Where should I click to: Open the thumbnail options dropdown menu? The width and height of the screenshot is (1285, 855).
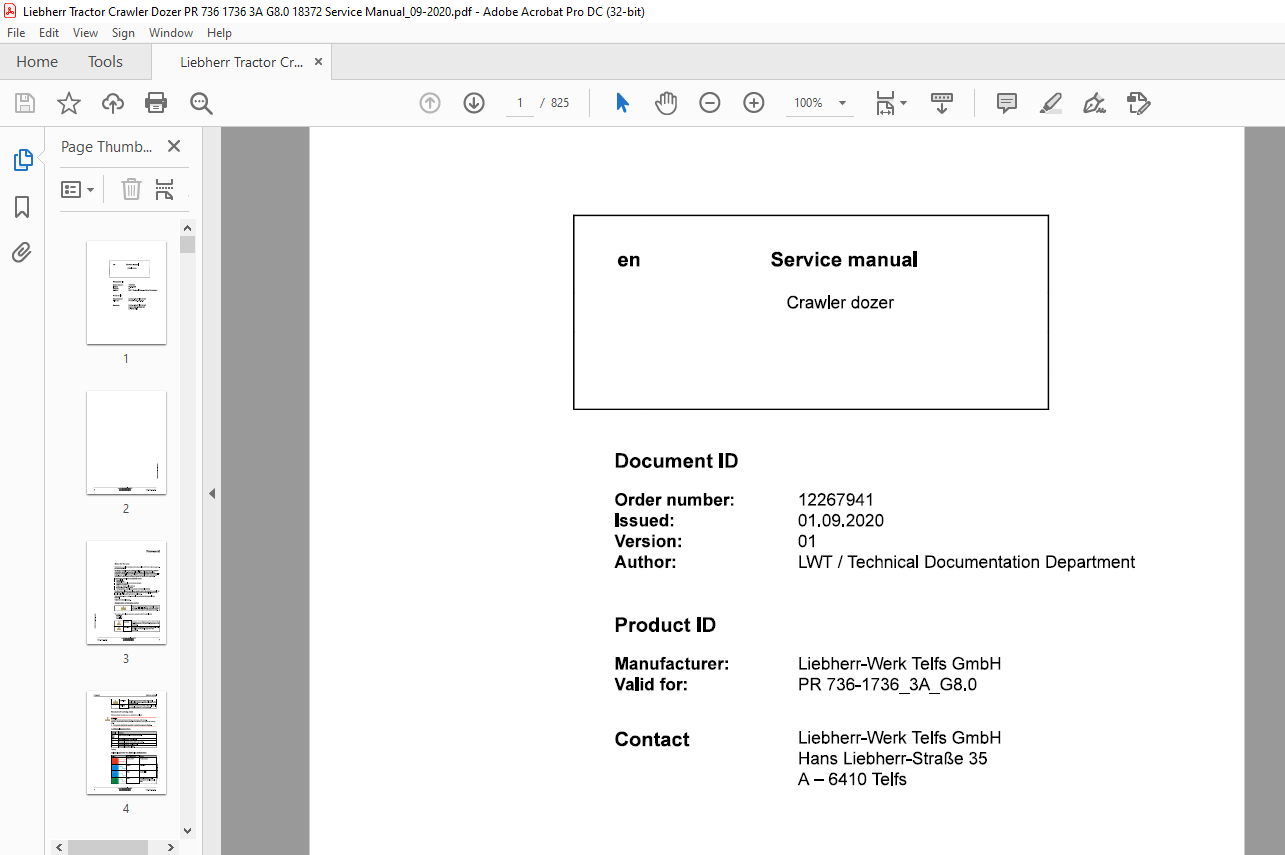tap(77, 189)
